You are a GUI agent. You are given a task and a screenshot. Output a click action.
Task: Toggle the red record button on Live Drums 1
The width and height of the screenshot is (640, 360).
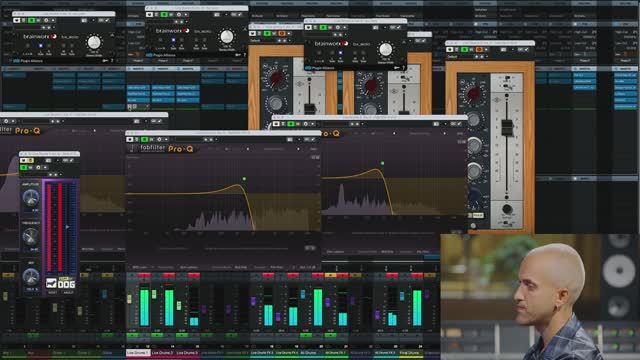pyautogui.click(x=144, y=276)
